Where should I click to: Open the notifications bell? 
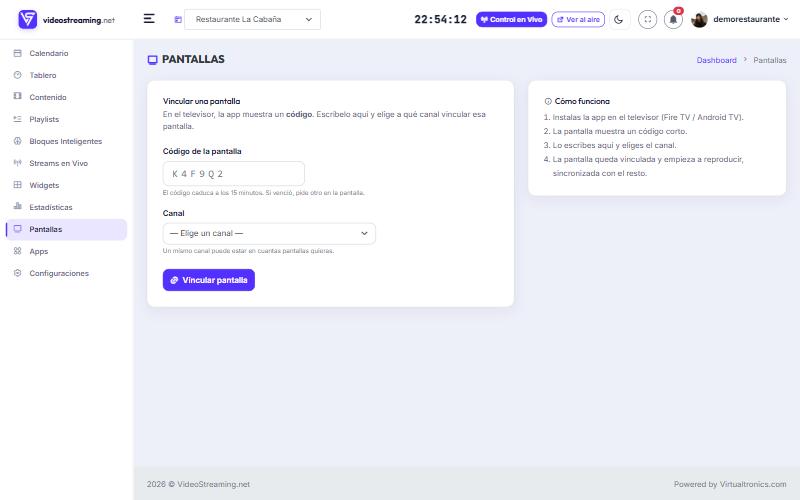click(673, 19)
